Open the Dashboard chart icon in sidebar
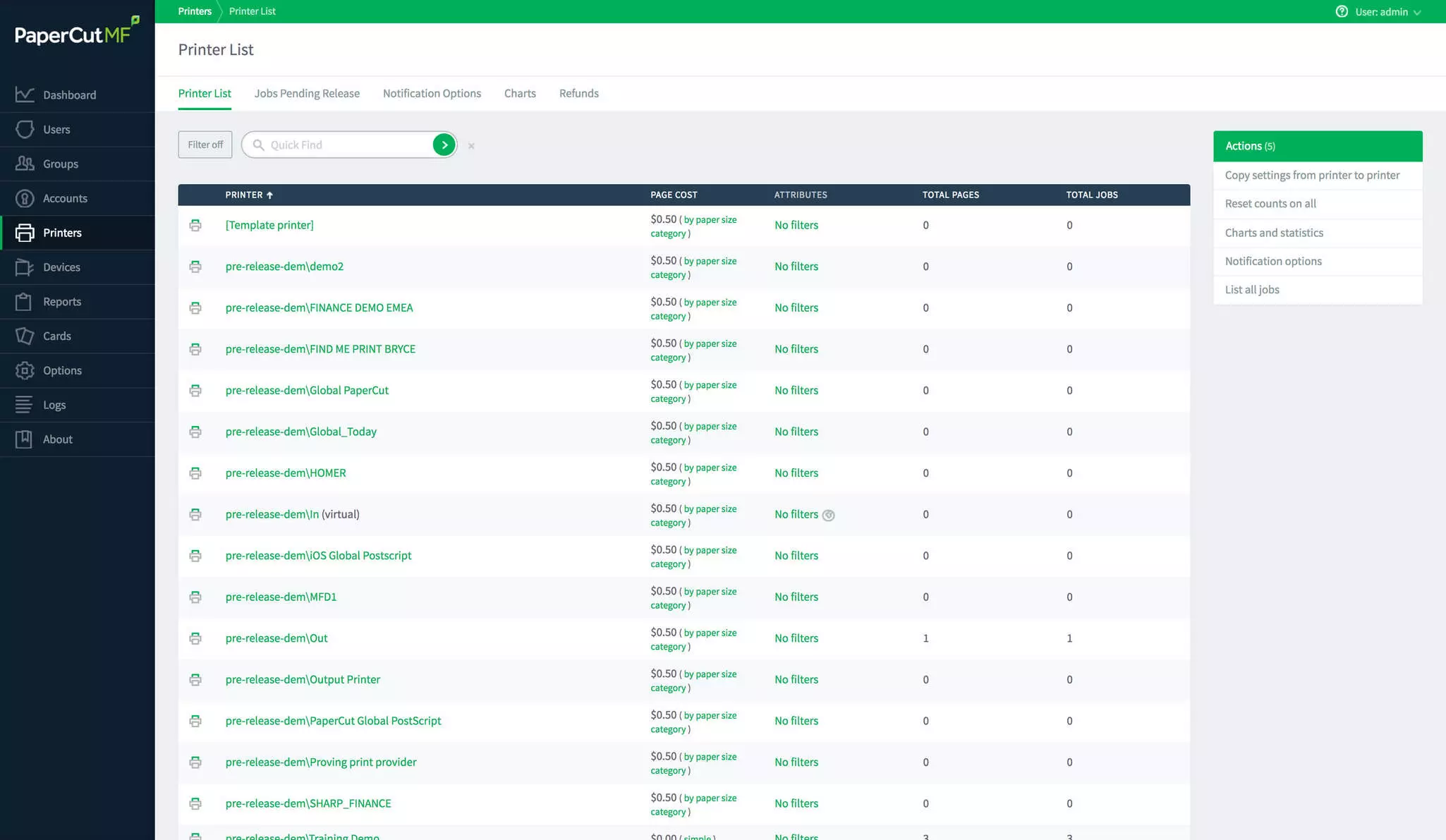Image resolution: width=1446 pixels, height=840 pixels. point(25,95)
